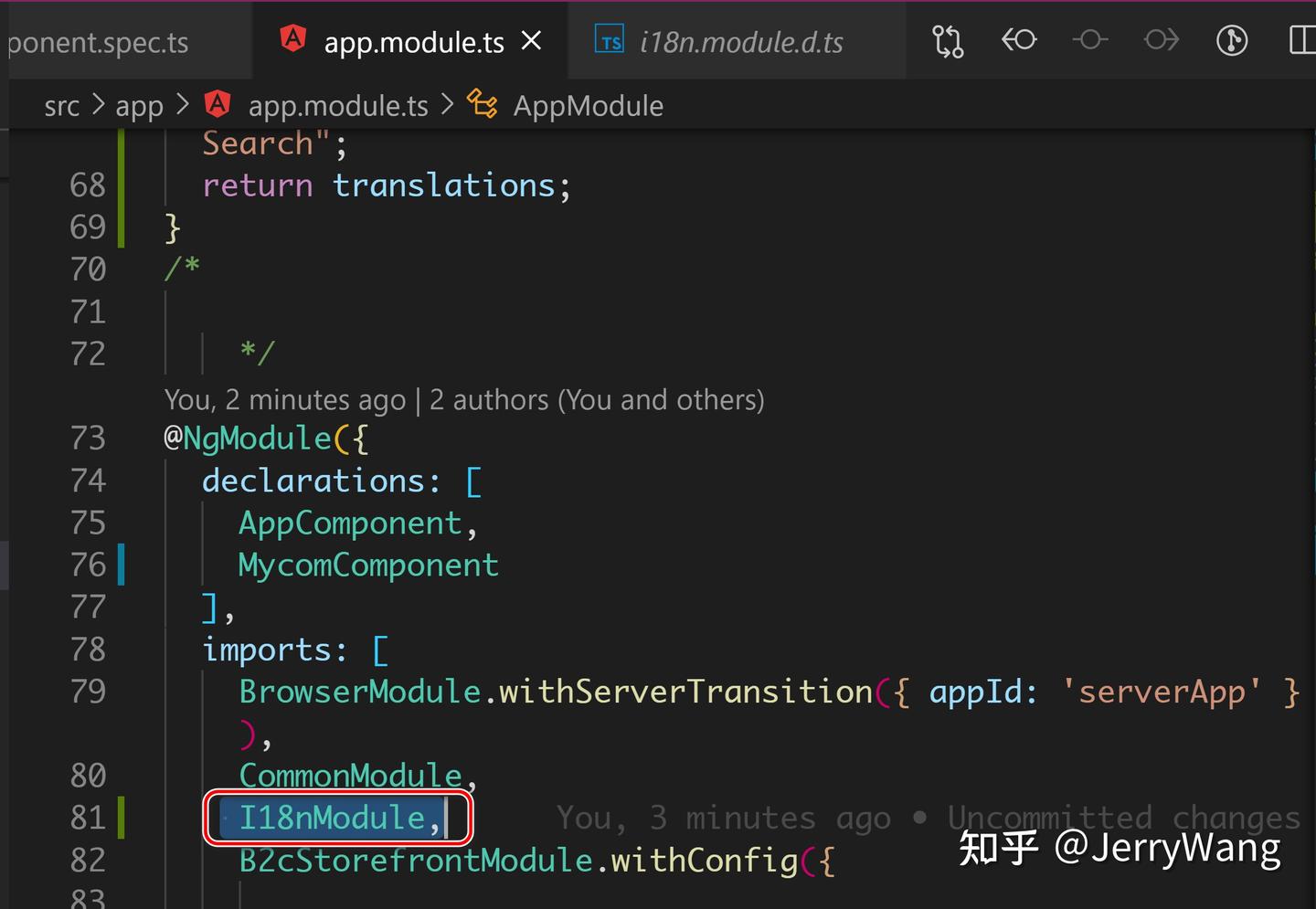The width and height of the screenshot is (1316, 909).
Task: Click the 'serverApp' string literal
Action: tap(1162, 692)
